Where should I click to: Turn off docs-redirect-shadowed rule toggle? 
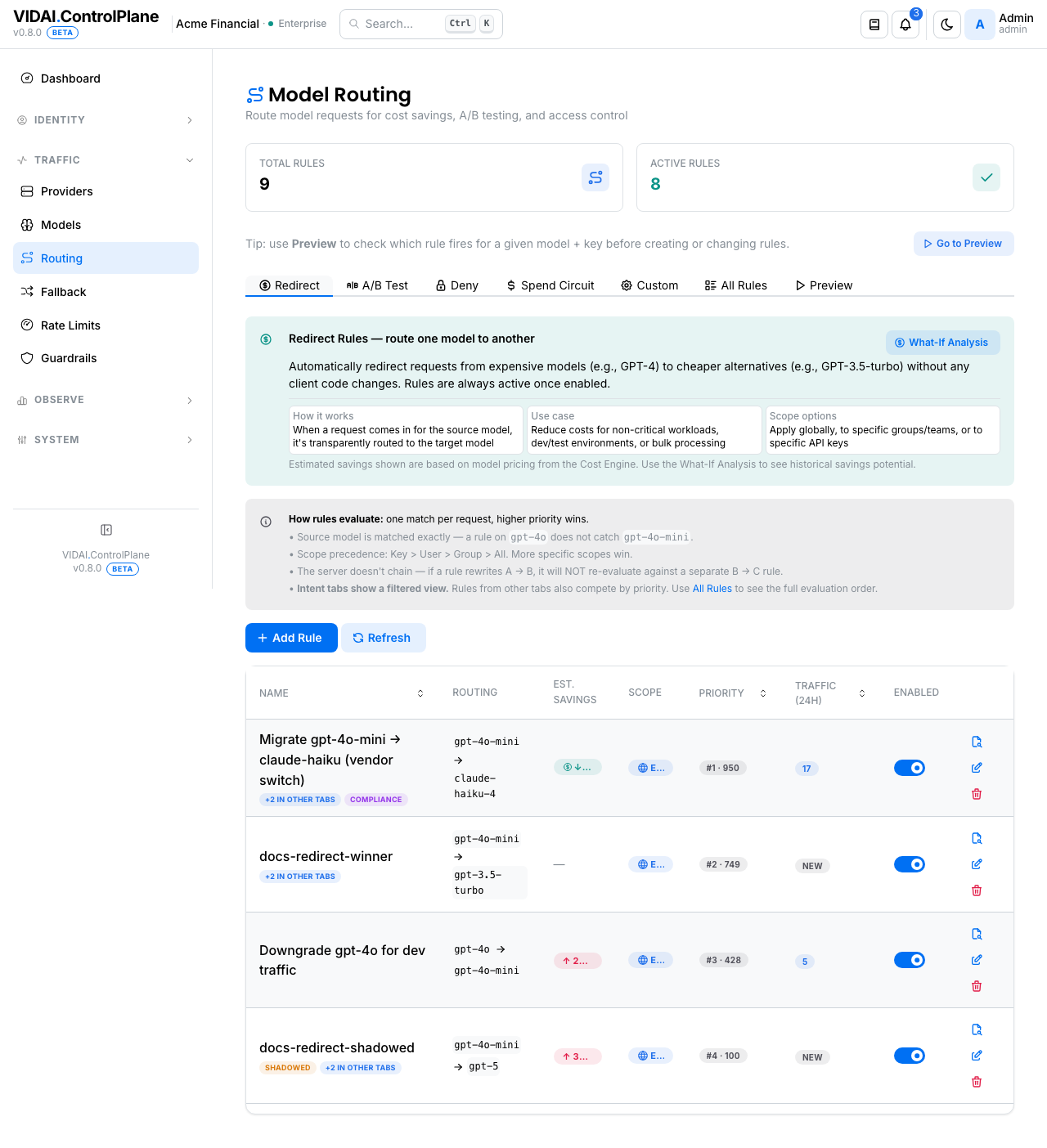point(910,1056)
